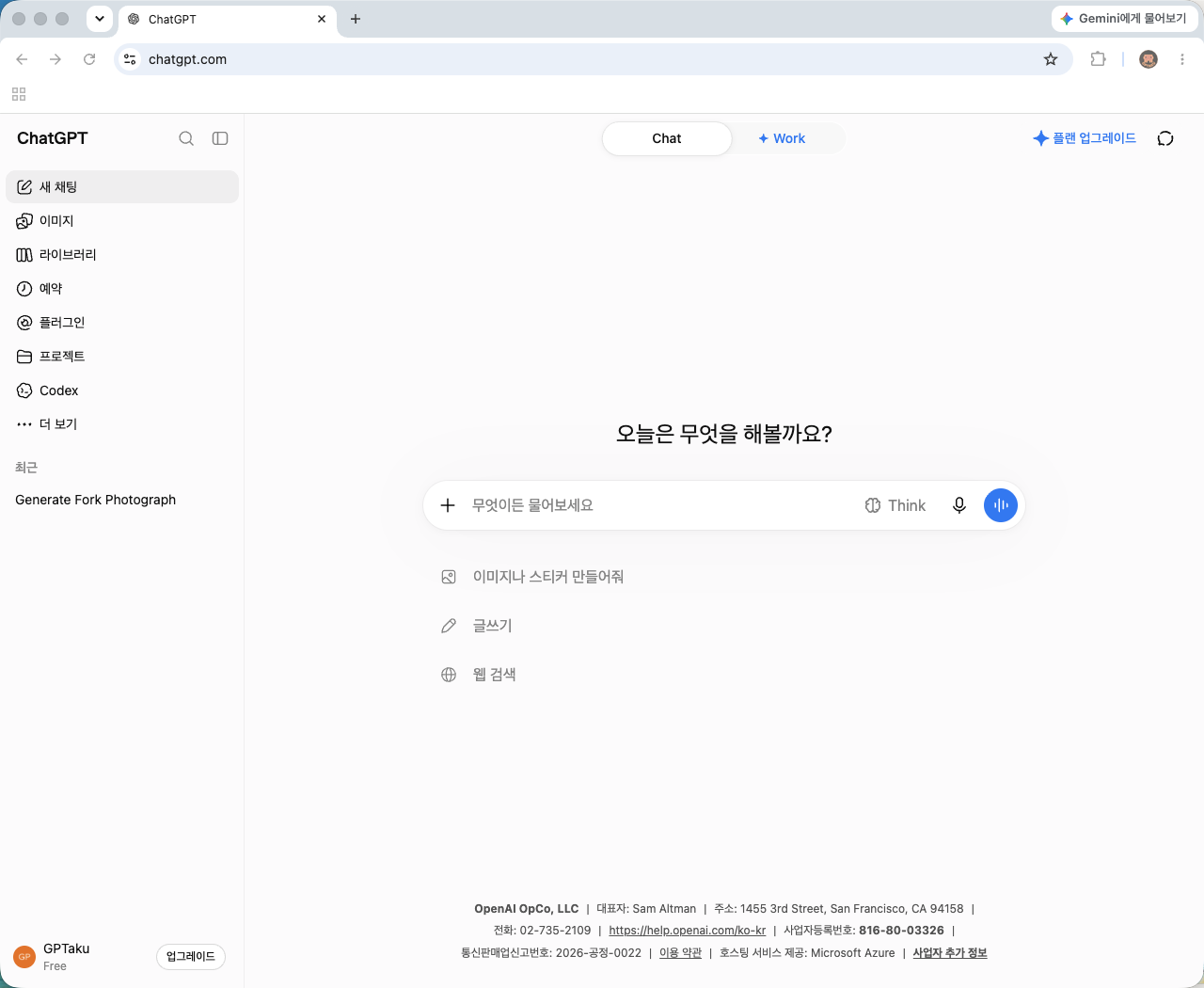Click the globe icon beside 웹 검색
Screen dimensions: 1204x988
click(449, 675)
